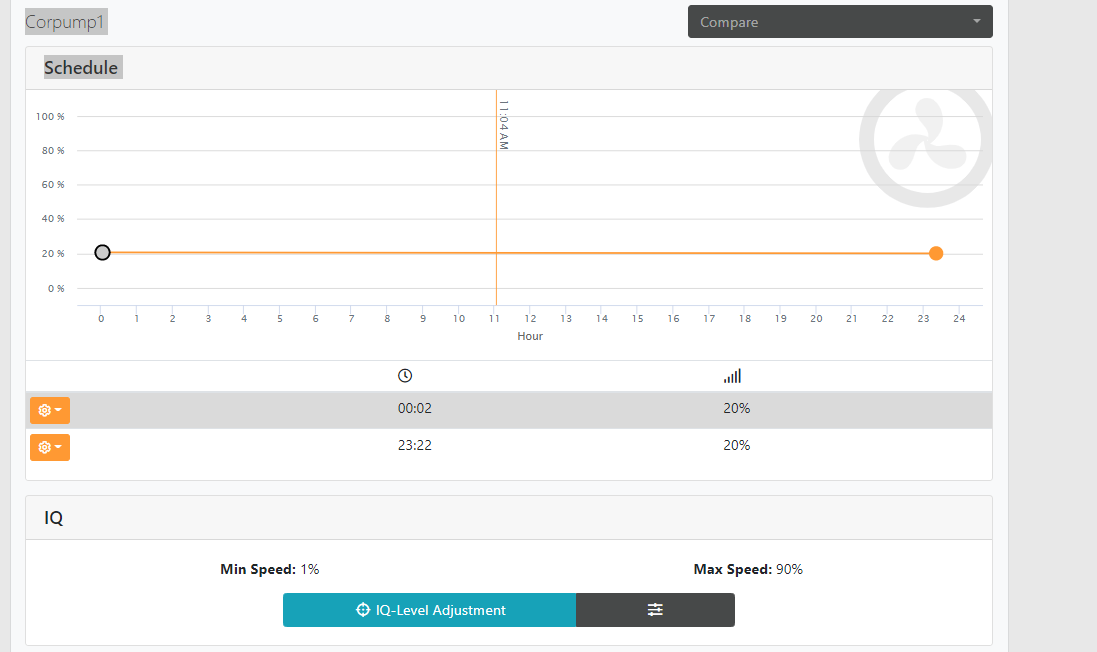
Task: Click the Max Speed 90% value
Action: [789, 569]
